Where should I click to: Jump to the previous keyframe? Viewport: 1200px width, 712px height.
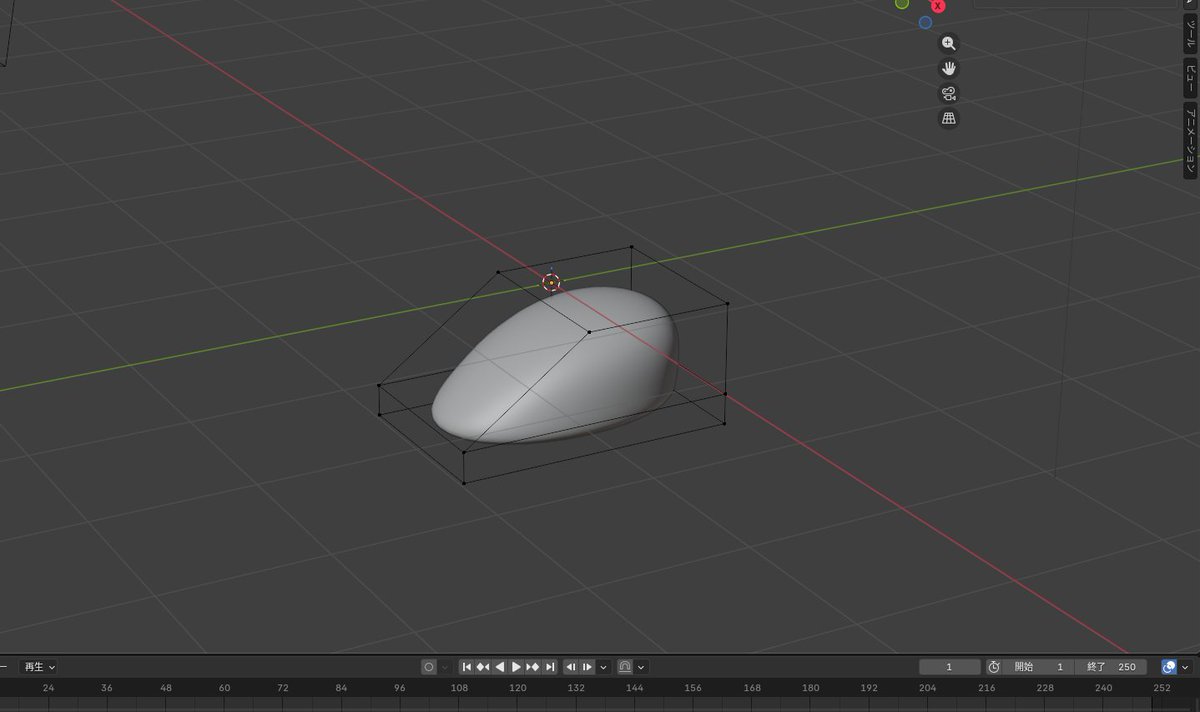click(483, 667)
